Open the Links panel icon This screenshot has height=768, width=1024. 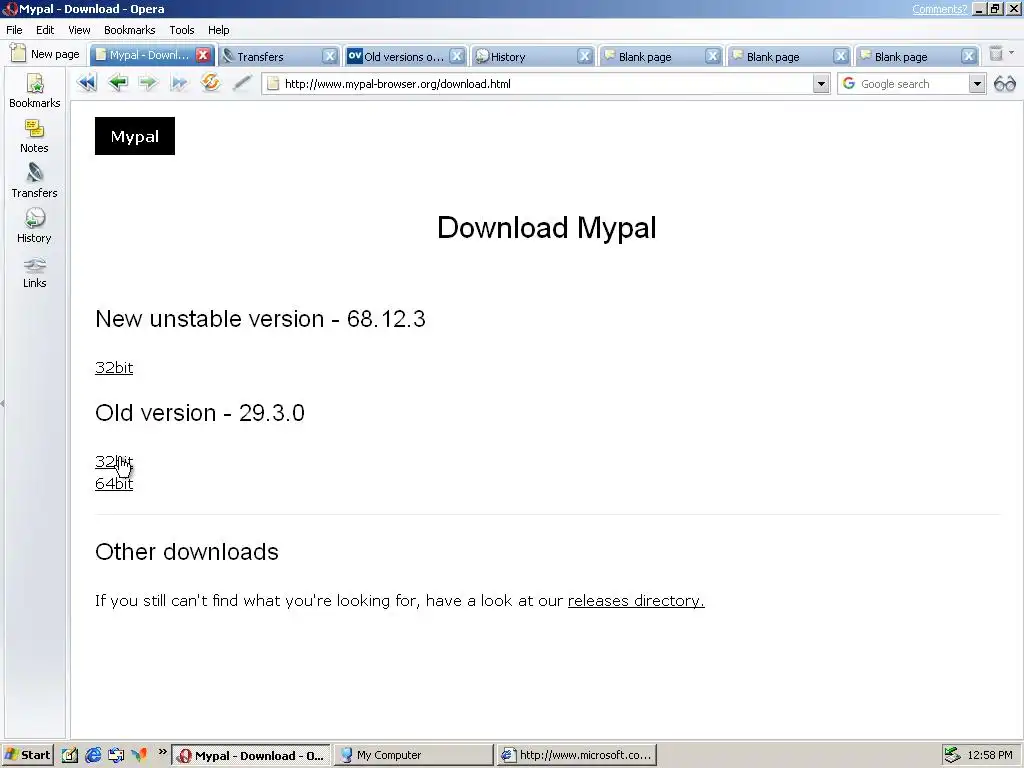pos(35,271)
